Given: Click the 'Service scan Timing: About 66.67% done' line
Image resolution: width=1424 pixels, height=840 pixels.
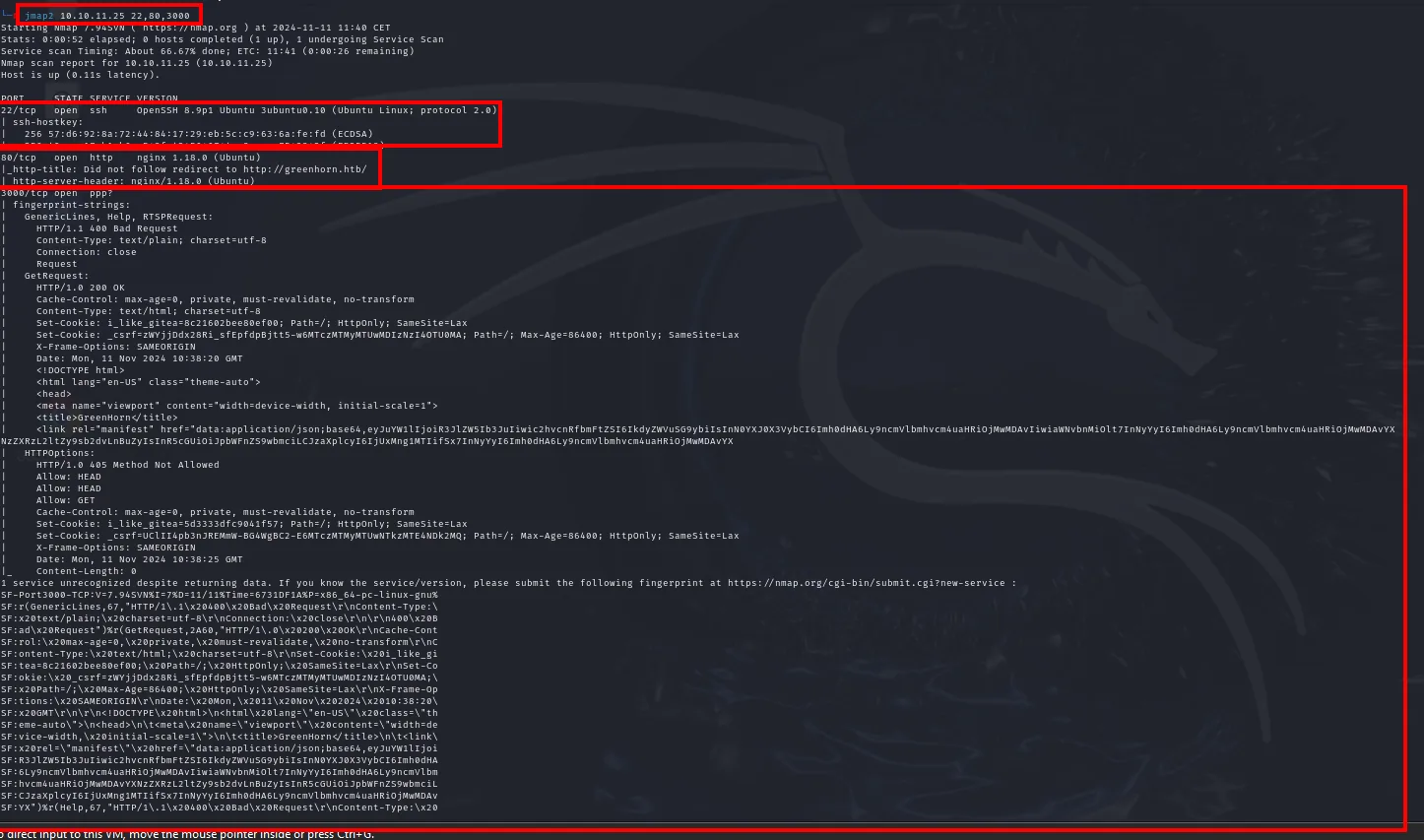Looking at the screenshot, I should (208, 51).
